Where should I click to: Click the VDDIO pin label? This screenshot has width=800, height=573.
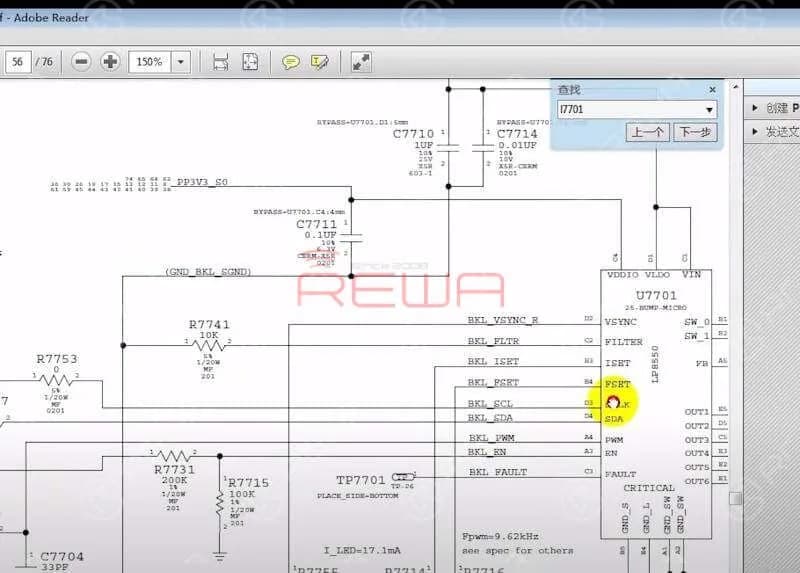[622, 275]
